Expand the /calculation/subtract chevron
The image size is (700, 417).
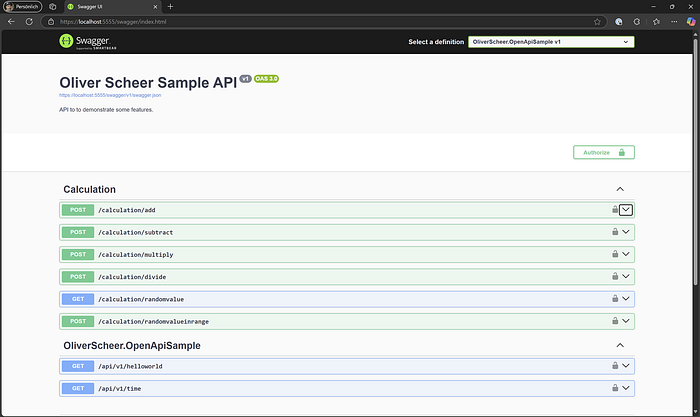626,232
